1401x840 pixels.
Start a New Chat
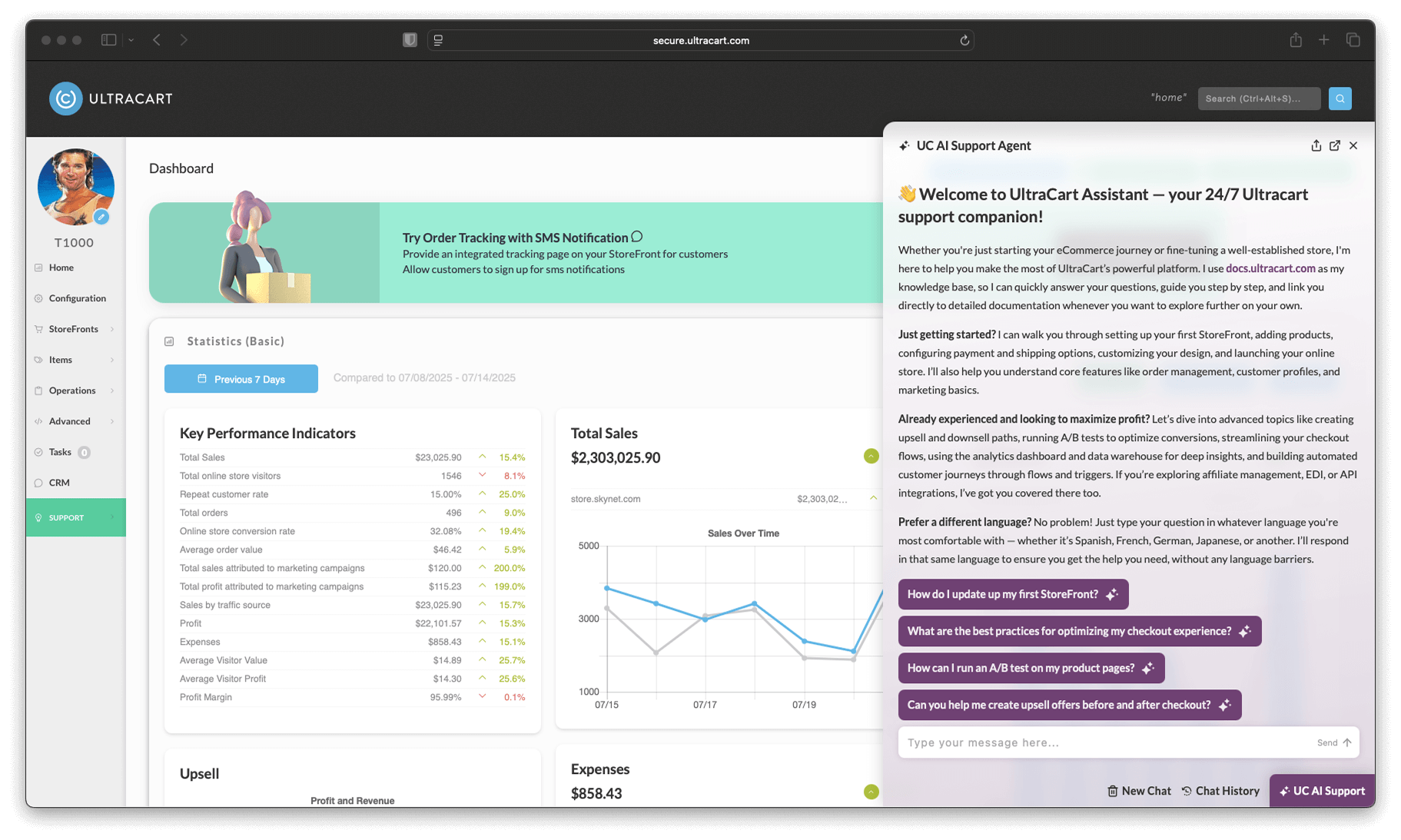(1139, 791)
